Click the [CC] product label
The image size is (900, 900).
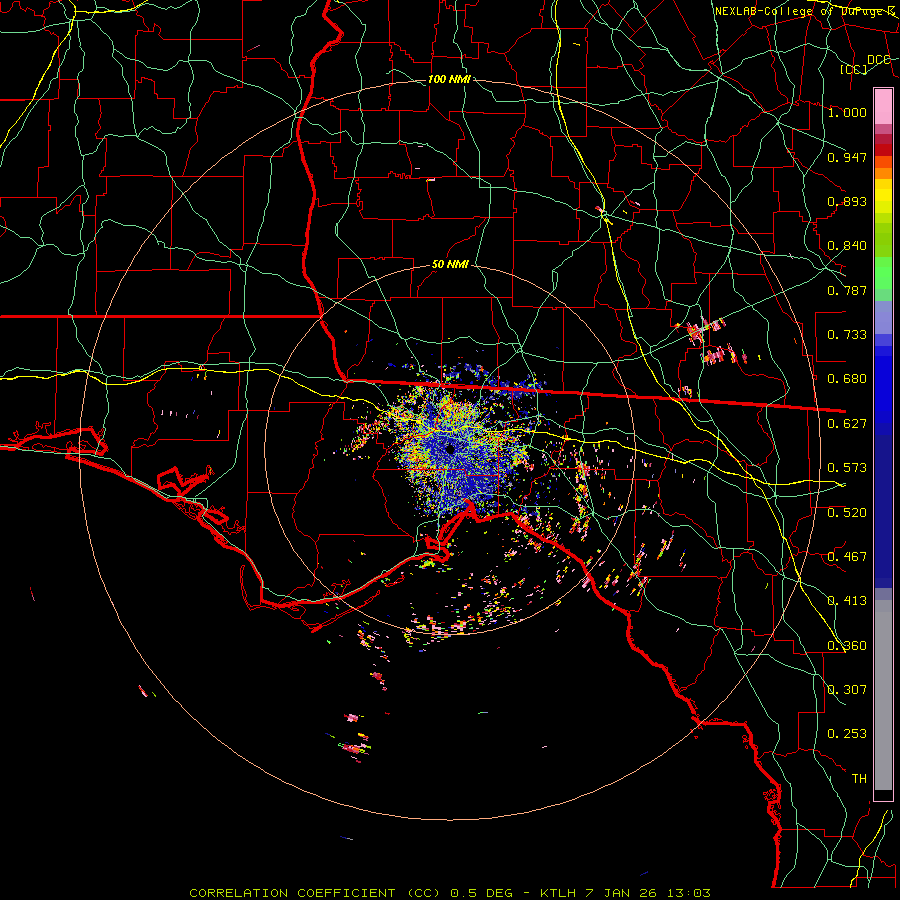(854, 69)
